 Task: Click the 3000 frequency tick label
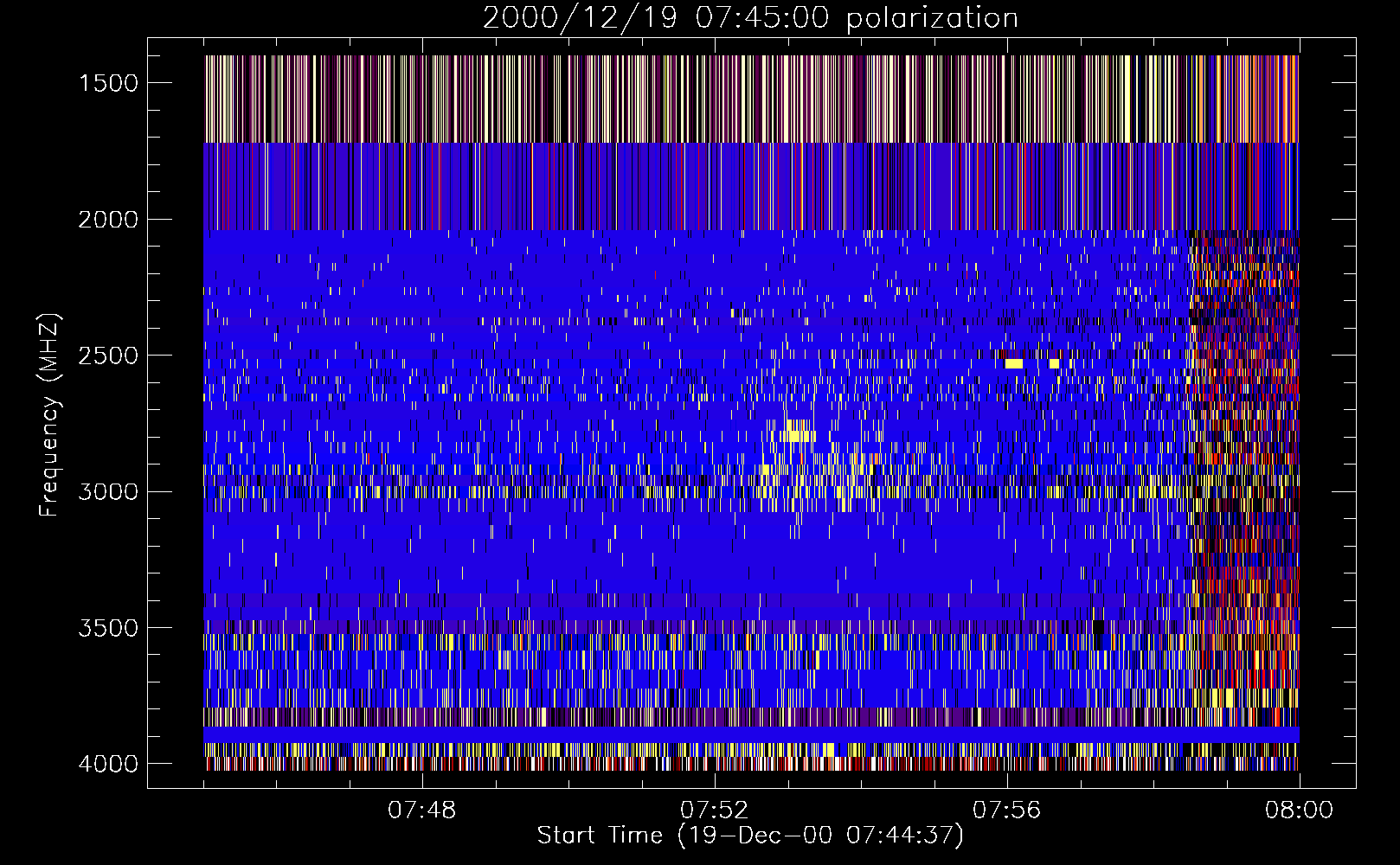point(108,492)
